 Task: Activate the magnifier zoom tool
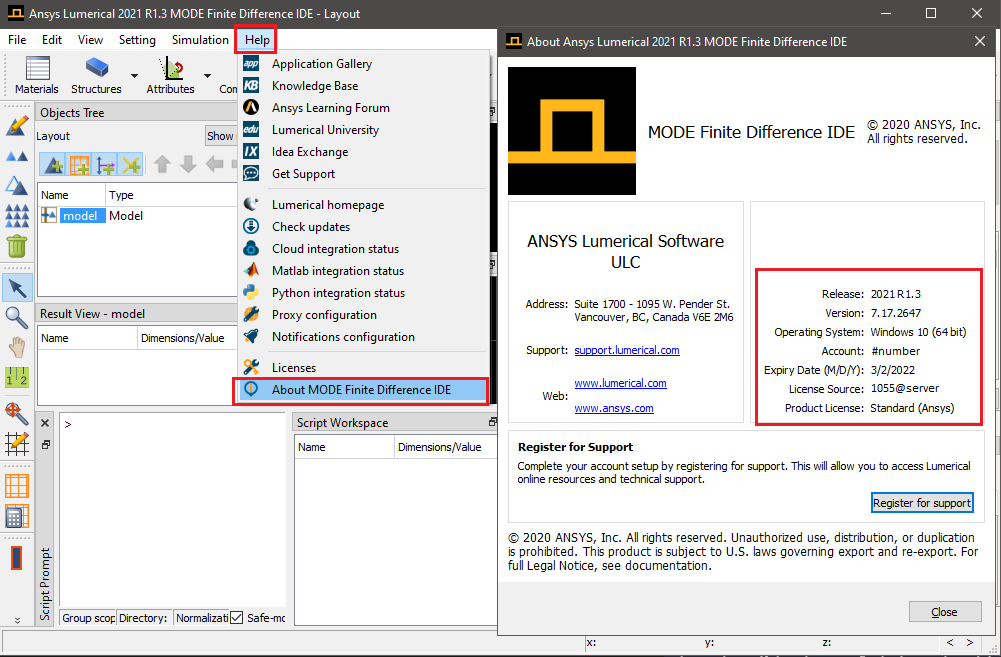[x=17, y=318]
